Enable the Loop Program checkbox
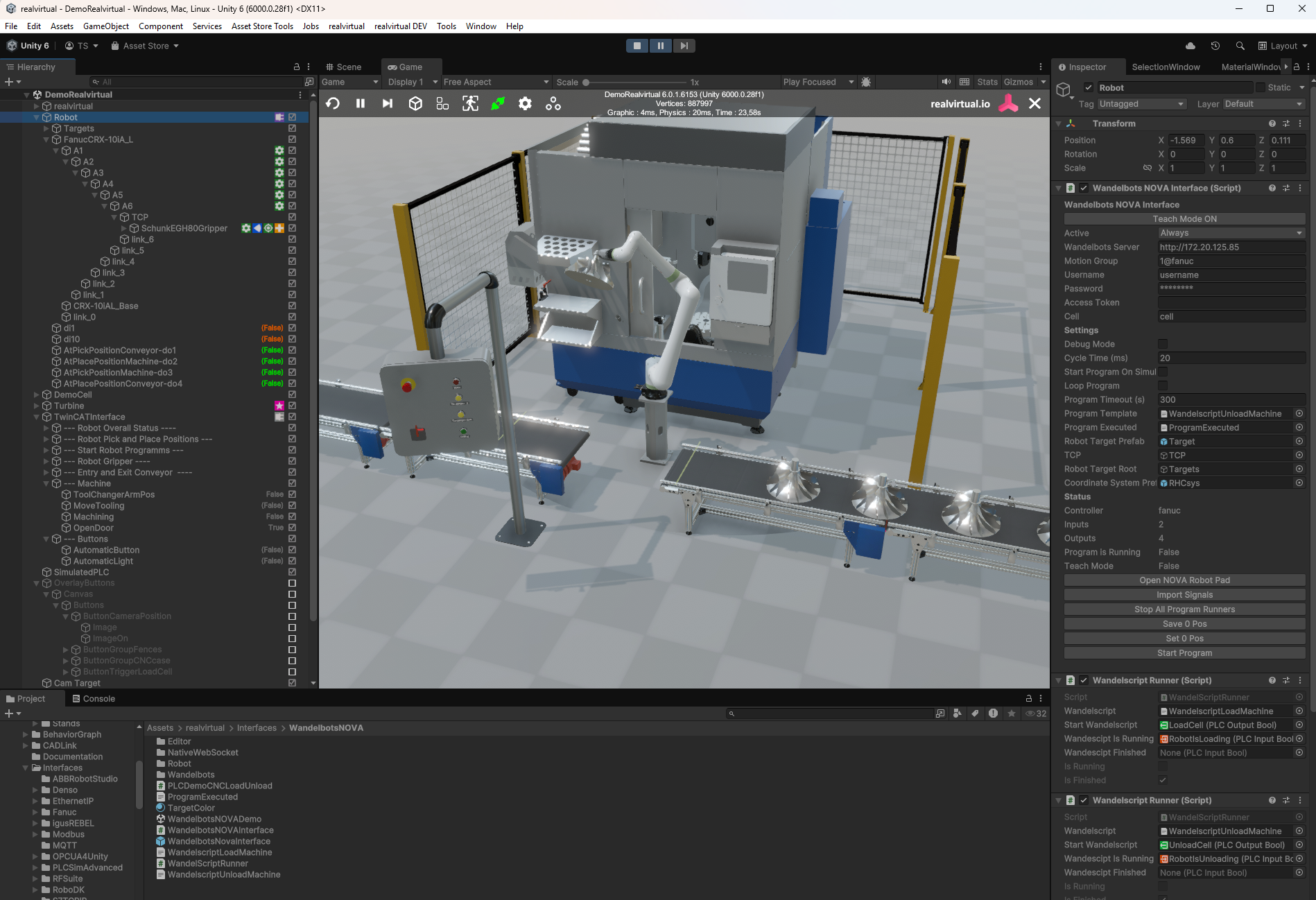This screenshot has height=900, width=1316. tap(1163, 386)
